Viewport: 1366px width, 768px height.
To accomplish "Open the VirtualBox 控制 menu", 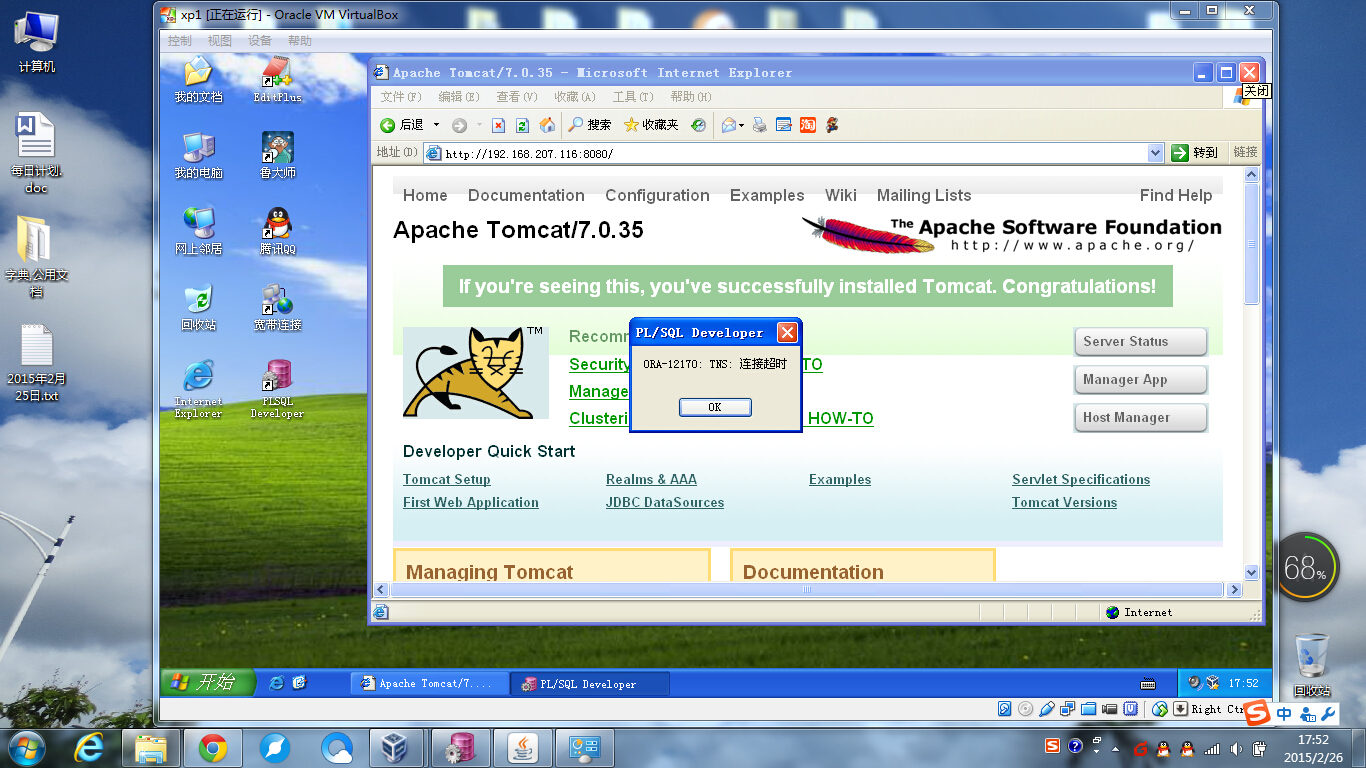I will pos(180,41).
